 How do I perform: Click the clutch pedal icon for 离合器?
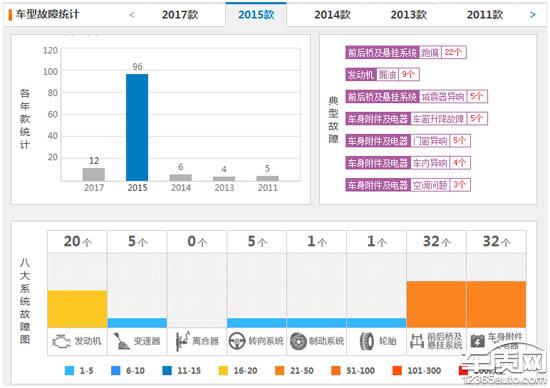pos(182,341)
